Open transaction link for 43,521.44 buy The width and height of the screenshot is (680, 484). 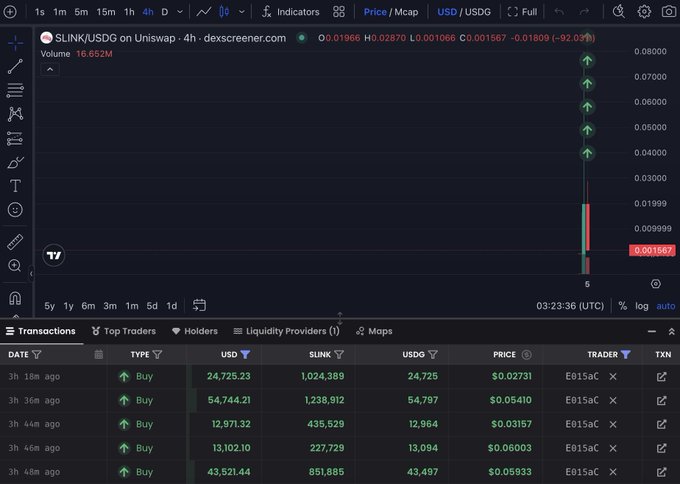click(x=661, y=472)
